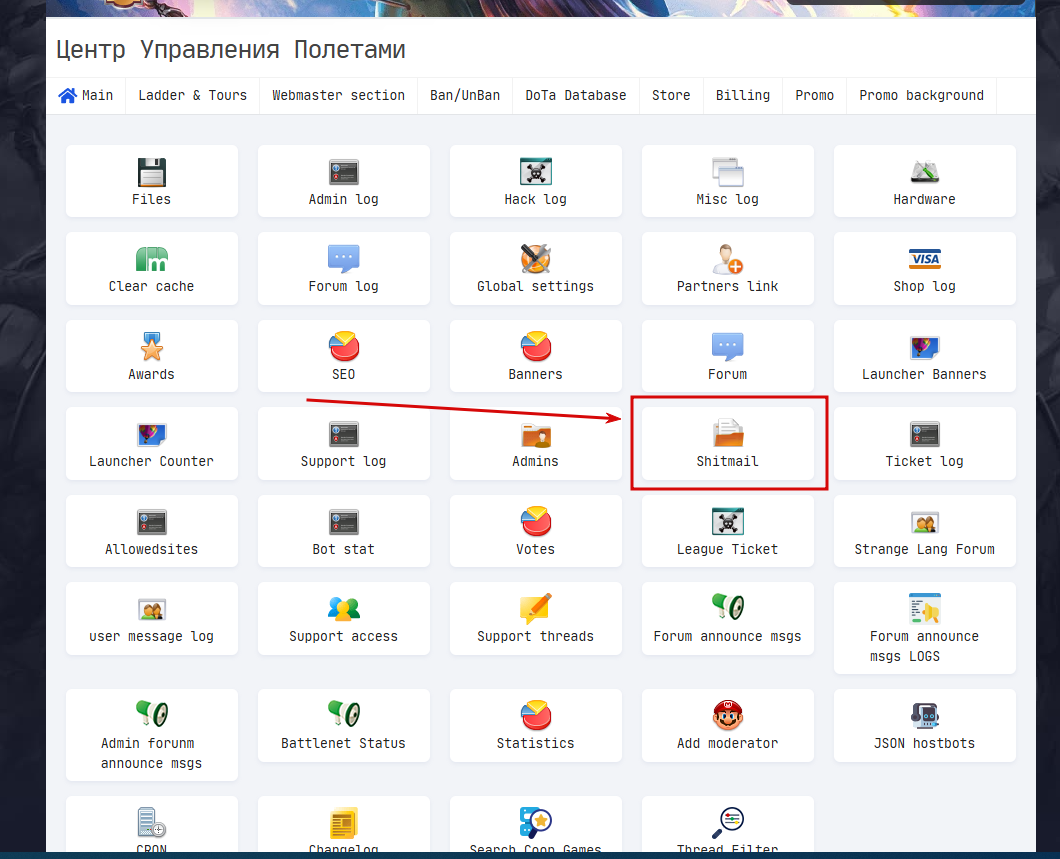
Task: Open the Ticket log icon
Action: pos(924,435)
